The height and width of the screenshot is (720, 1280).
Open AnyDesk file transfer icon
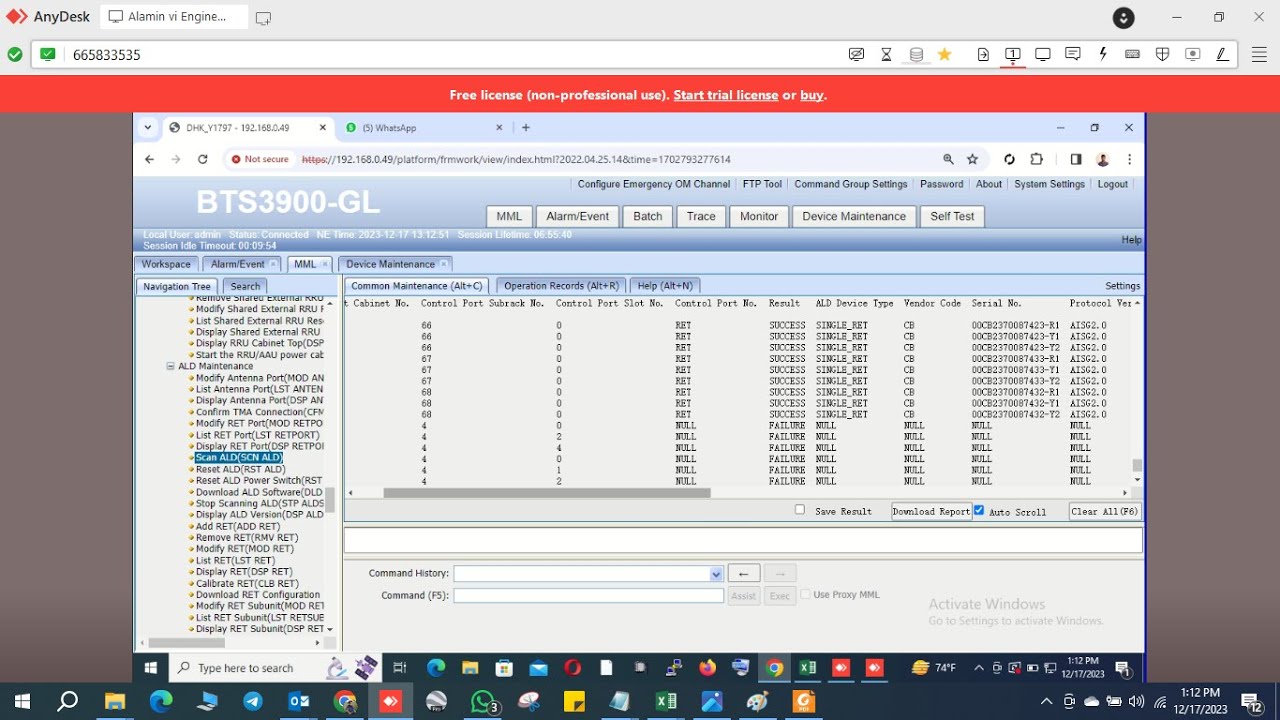coord(983,54)
